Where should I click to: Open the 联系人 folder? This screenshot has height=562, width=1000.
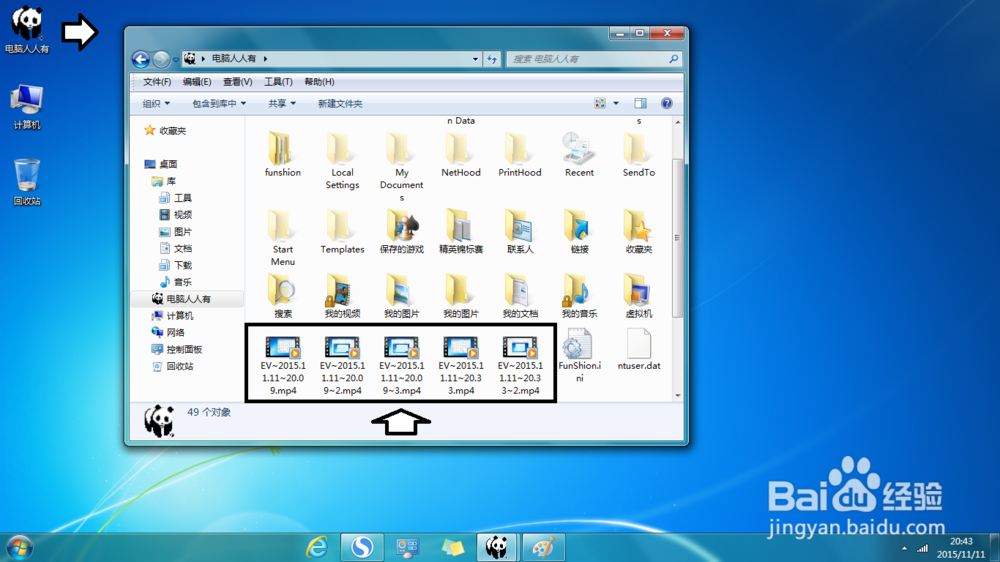click(x=520, y=231)
